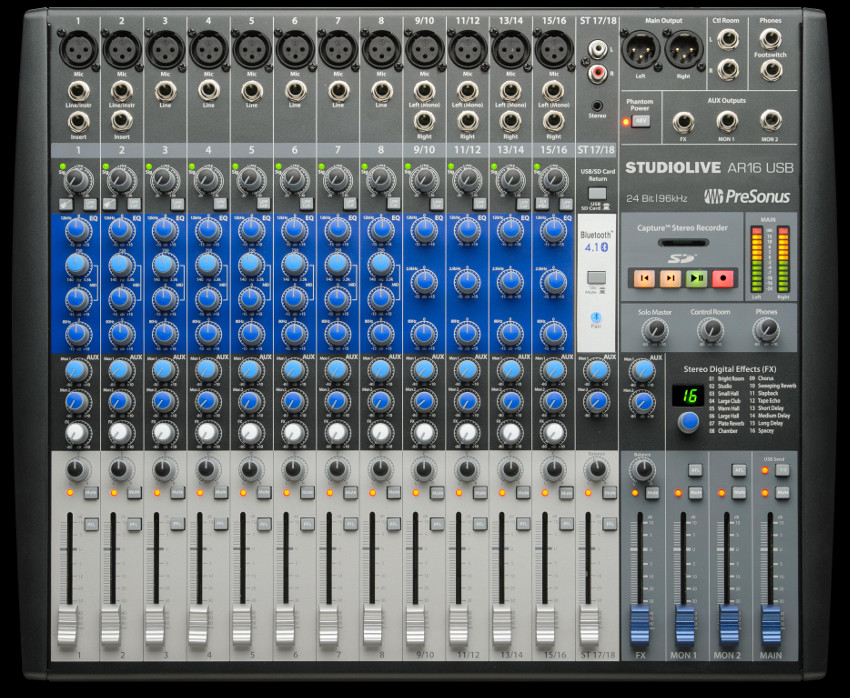This screenshot has width=850, height=698.
Task: Click the red RCA R input on ST 17/18
Action: [x=597, y=72]
